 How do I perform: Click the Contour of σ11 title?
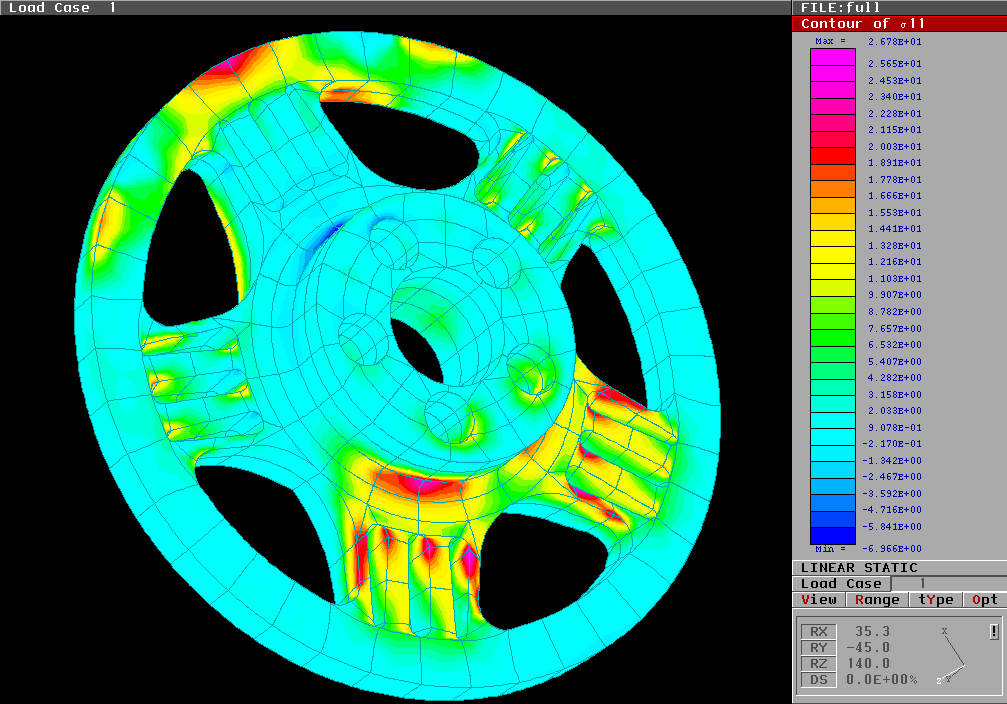coord(863,24)
